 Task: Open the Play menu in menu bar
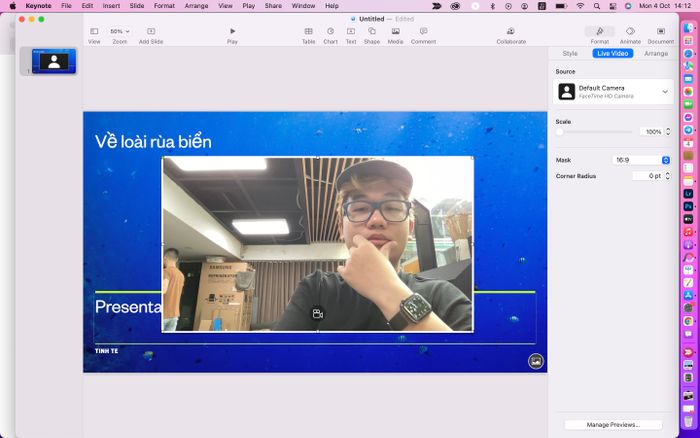coord(249,6)
